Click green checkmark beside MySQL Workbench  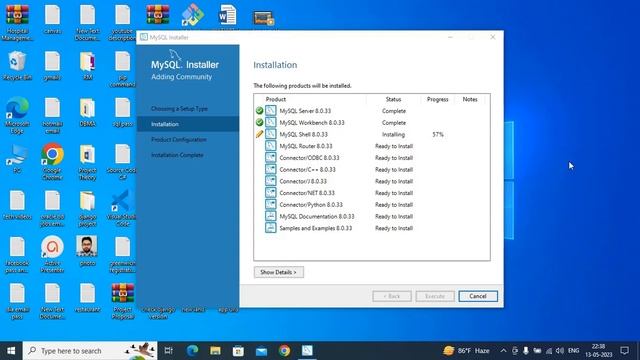pos(259,122)
